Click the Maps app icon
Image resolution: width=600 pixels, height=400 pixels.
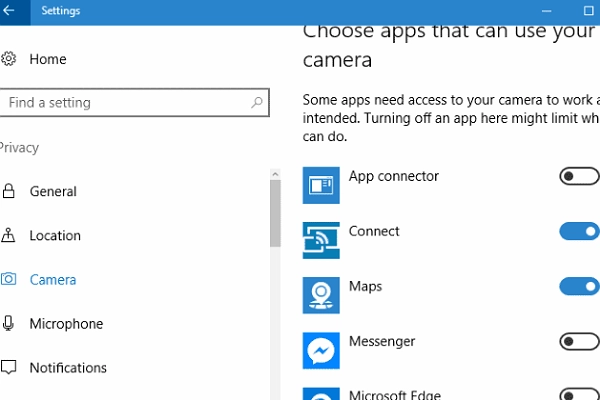321,296
